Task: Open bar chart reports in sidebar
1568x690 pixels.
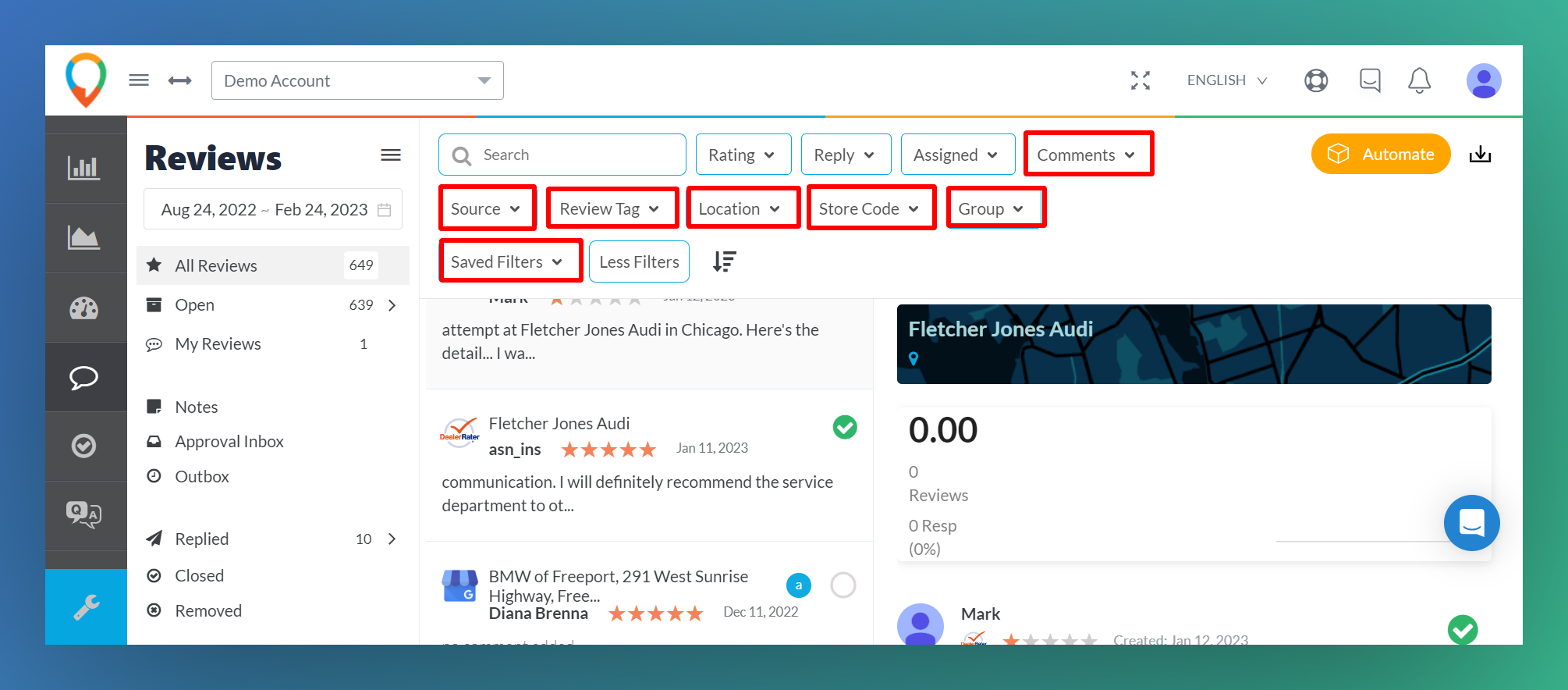Action: coord(84,168)
